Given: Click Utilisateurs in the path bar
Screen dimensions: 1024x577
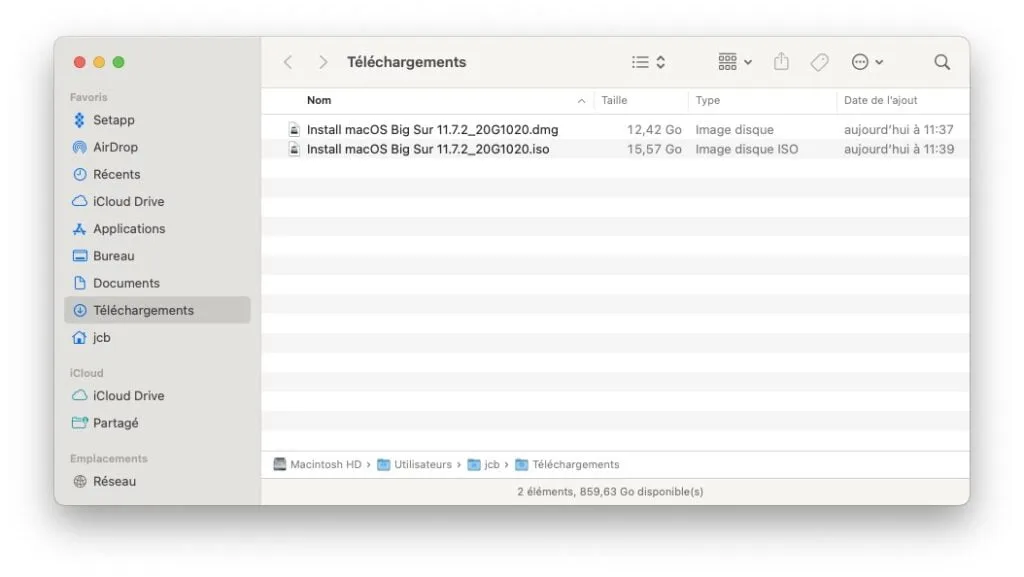Looking at the screenshot, I should (x=415, y=464).
